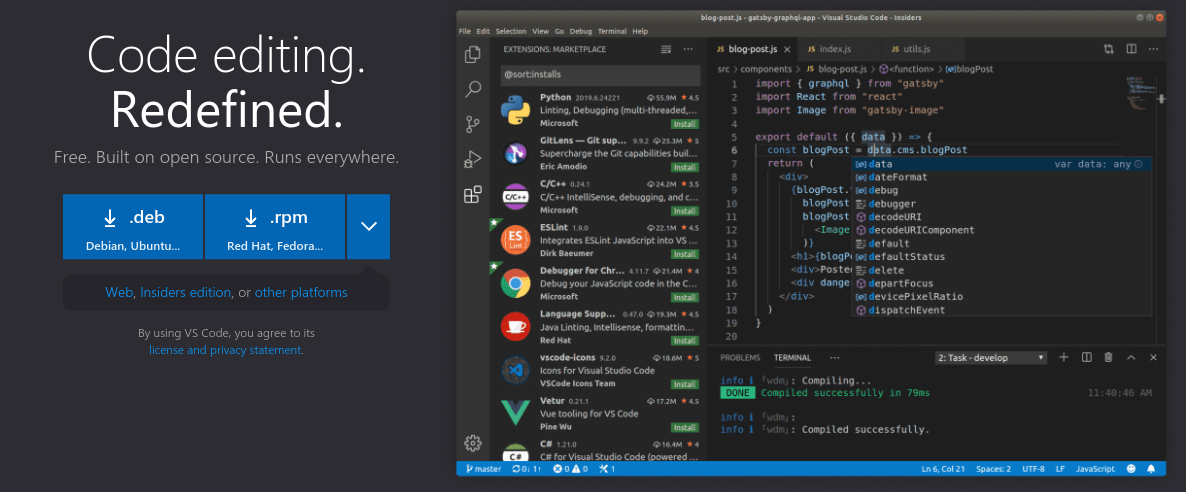
Task: Download the .rpm package
Action: click(x=275, y=226)
